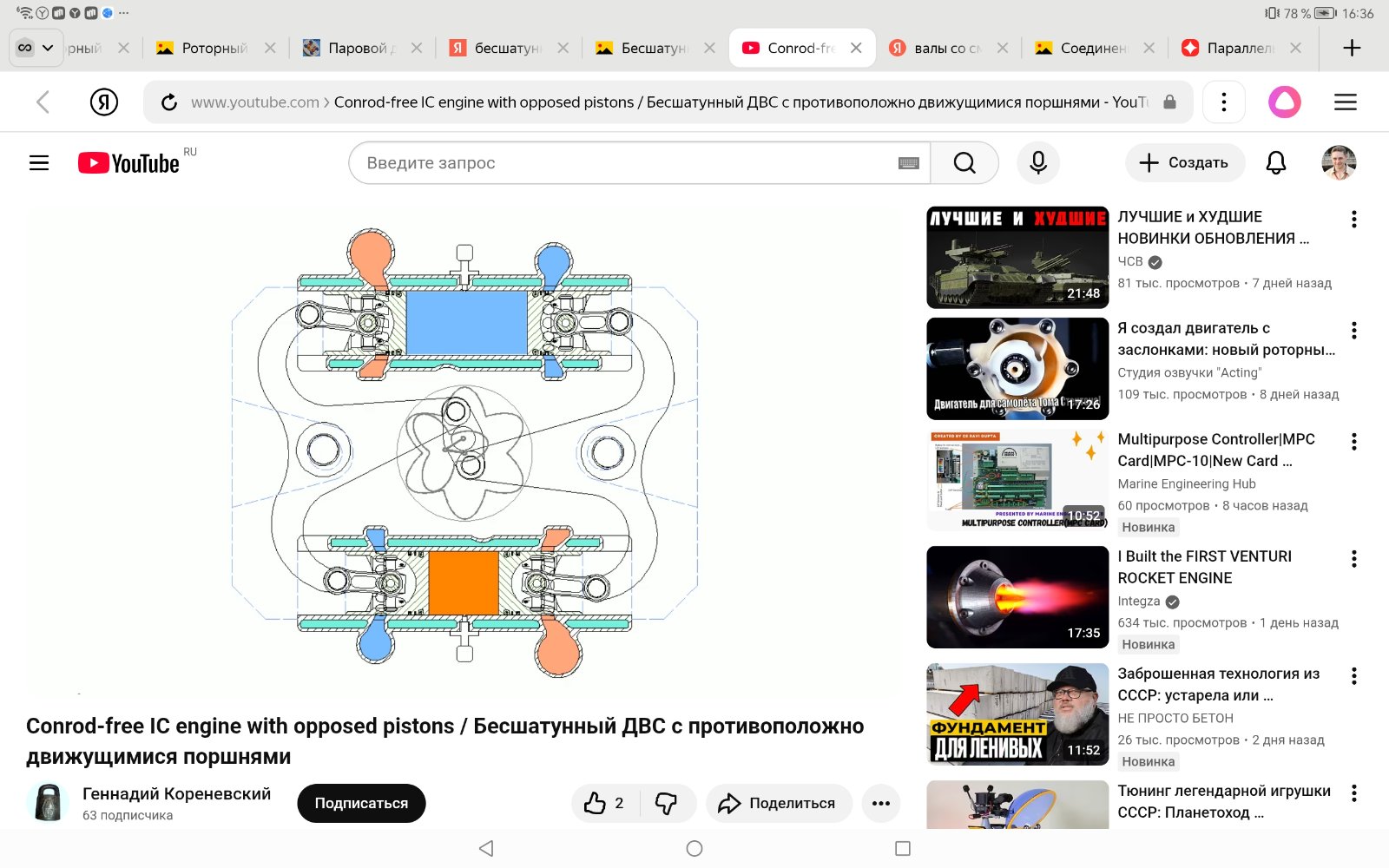1389x868 pixels.
Task: Open Геннадий Кореневский channel link
Action: [176, 793]
